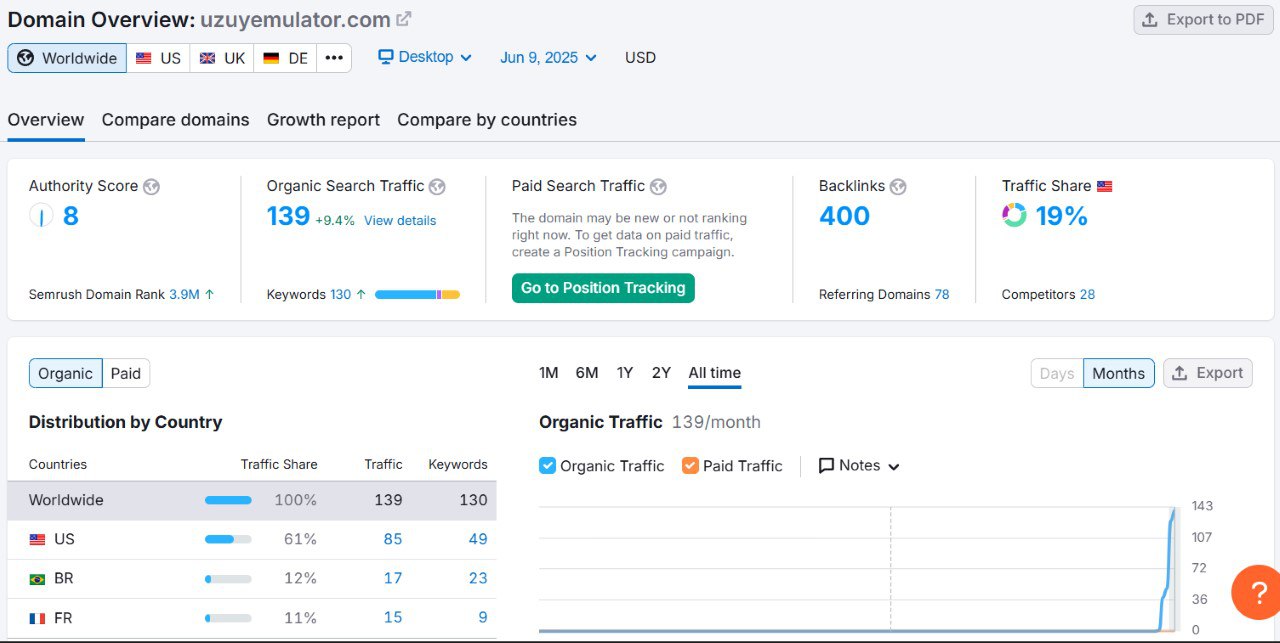
Task: Click the Days granularity button
Action: (x=1057, y=373)
